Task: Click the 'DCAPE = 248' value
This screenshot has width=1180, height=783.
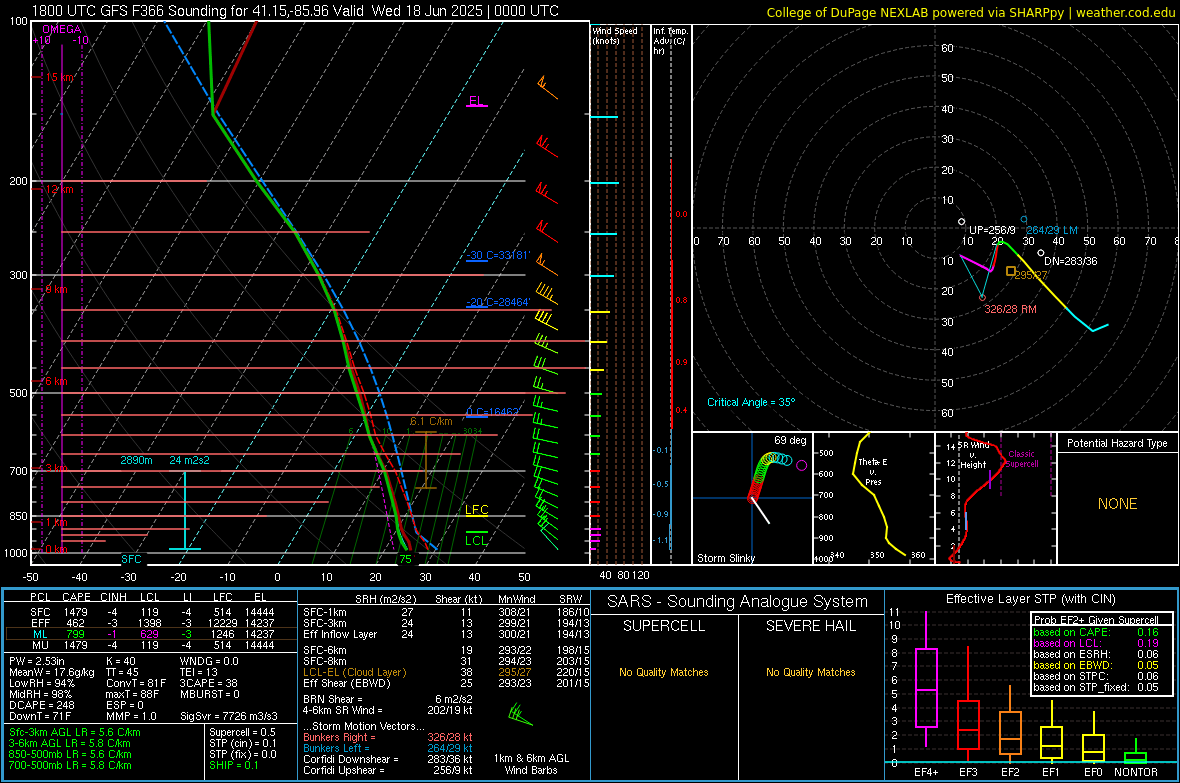Action: (41, 705)
